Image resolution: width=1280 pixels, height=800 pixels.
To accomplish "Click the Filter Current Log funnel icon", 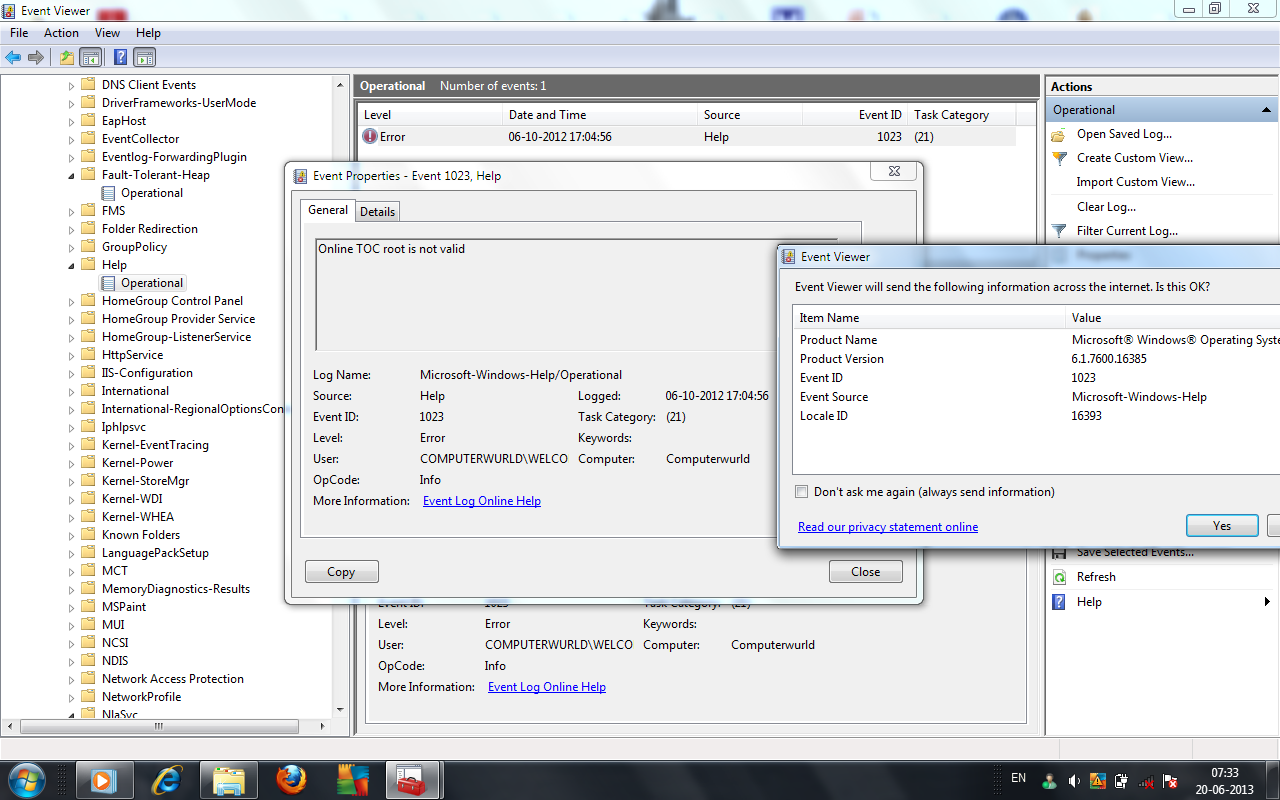I will click(x=1060, y=231).
